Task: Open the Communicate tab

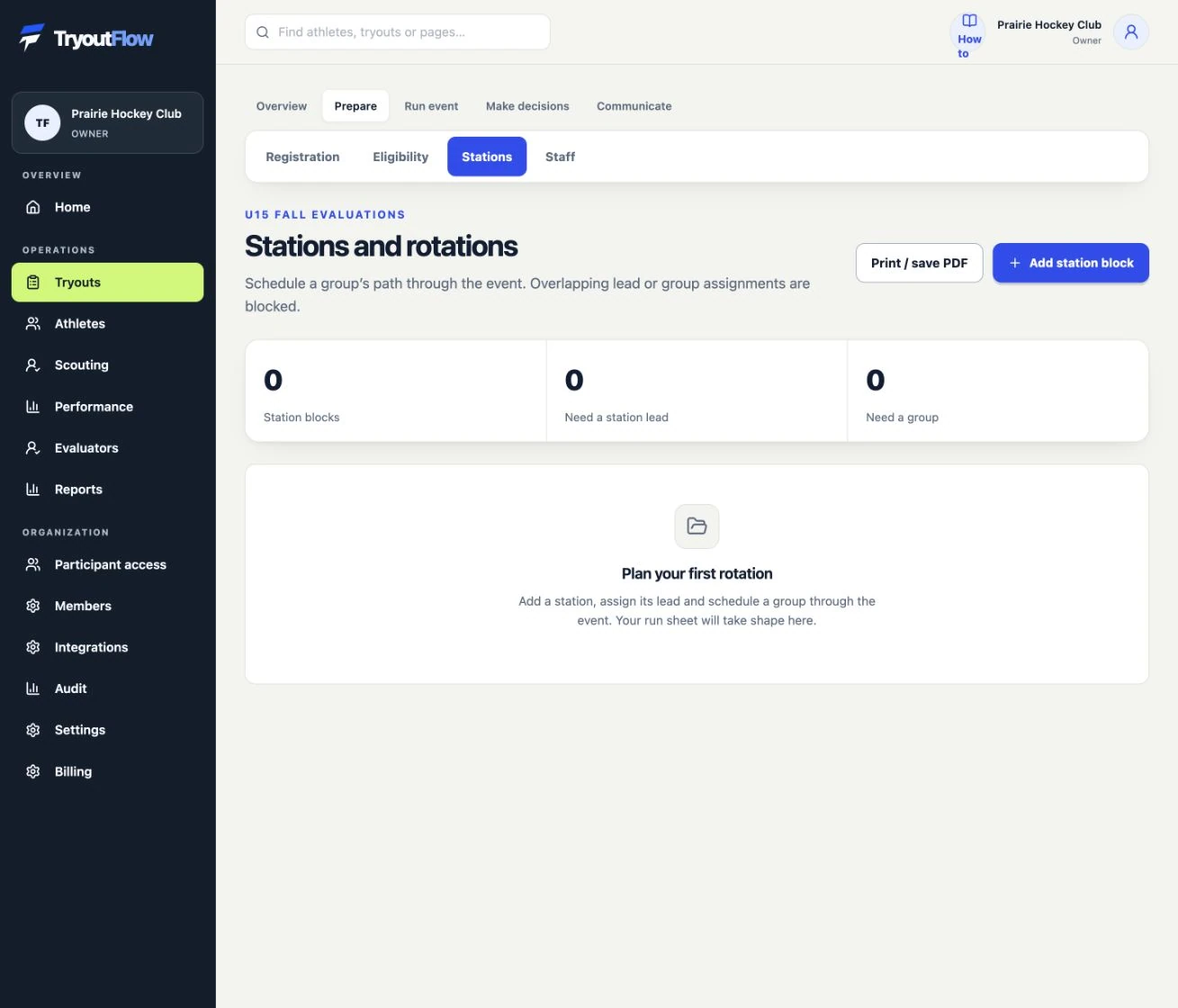Action: 634,106
